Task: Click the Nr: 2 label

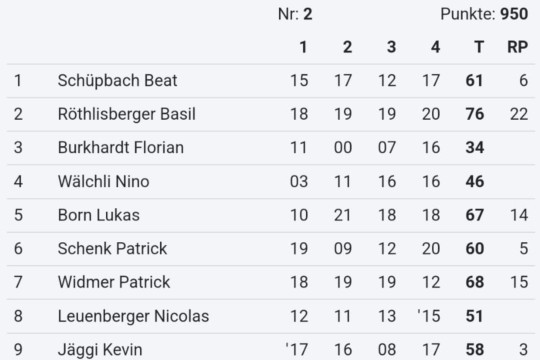Action: point(295,14)
